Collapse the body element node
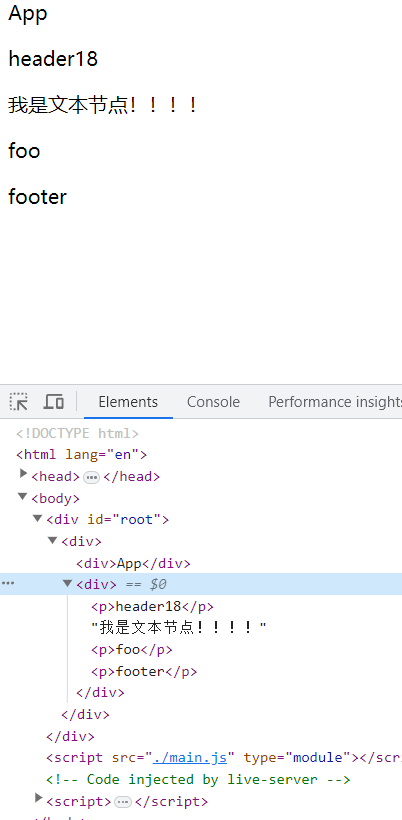 tap(22, 496)
